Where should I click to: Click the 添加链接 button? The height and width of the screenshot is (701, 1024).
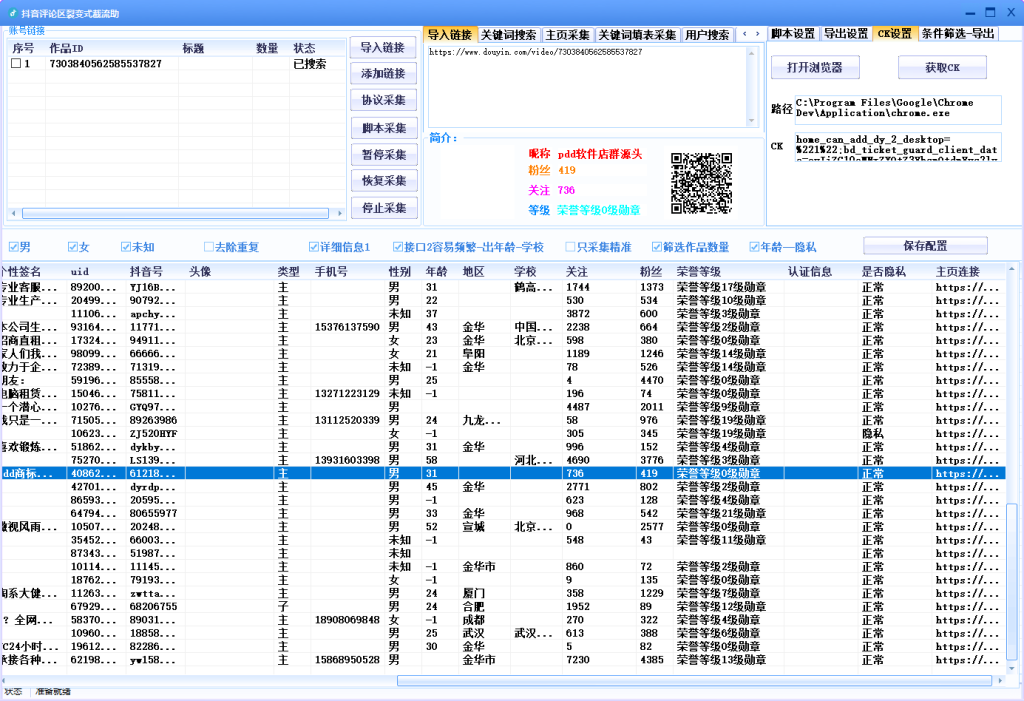coord(381,74)
